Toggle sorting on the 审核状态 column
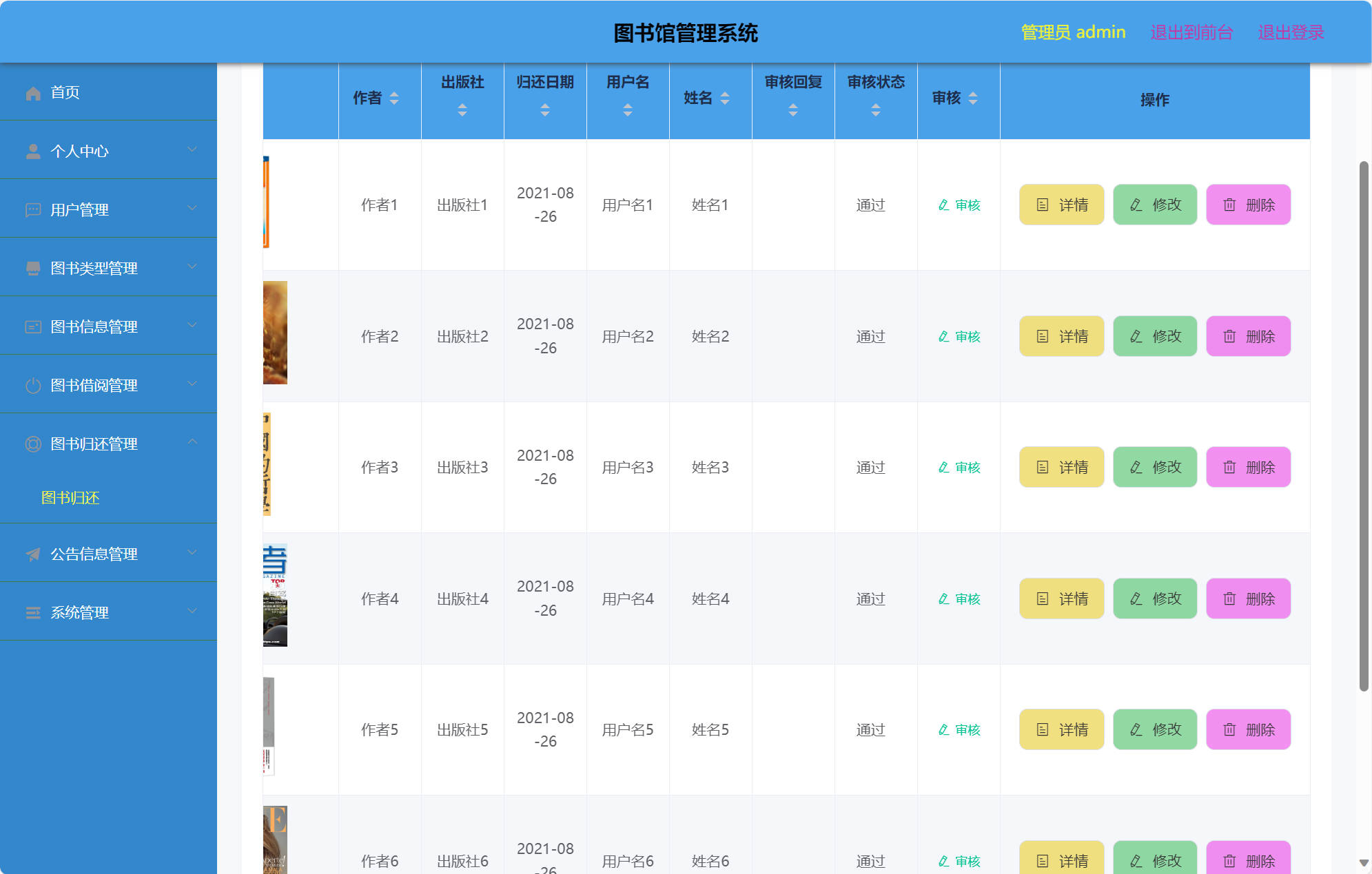 876,107
